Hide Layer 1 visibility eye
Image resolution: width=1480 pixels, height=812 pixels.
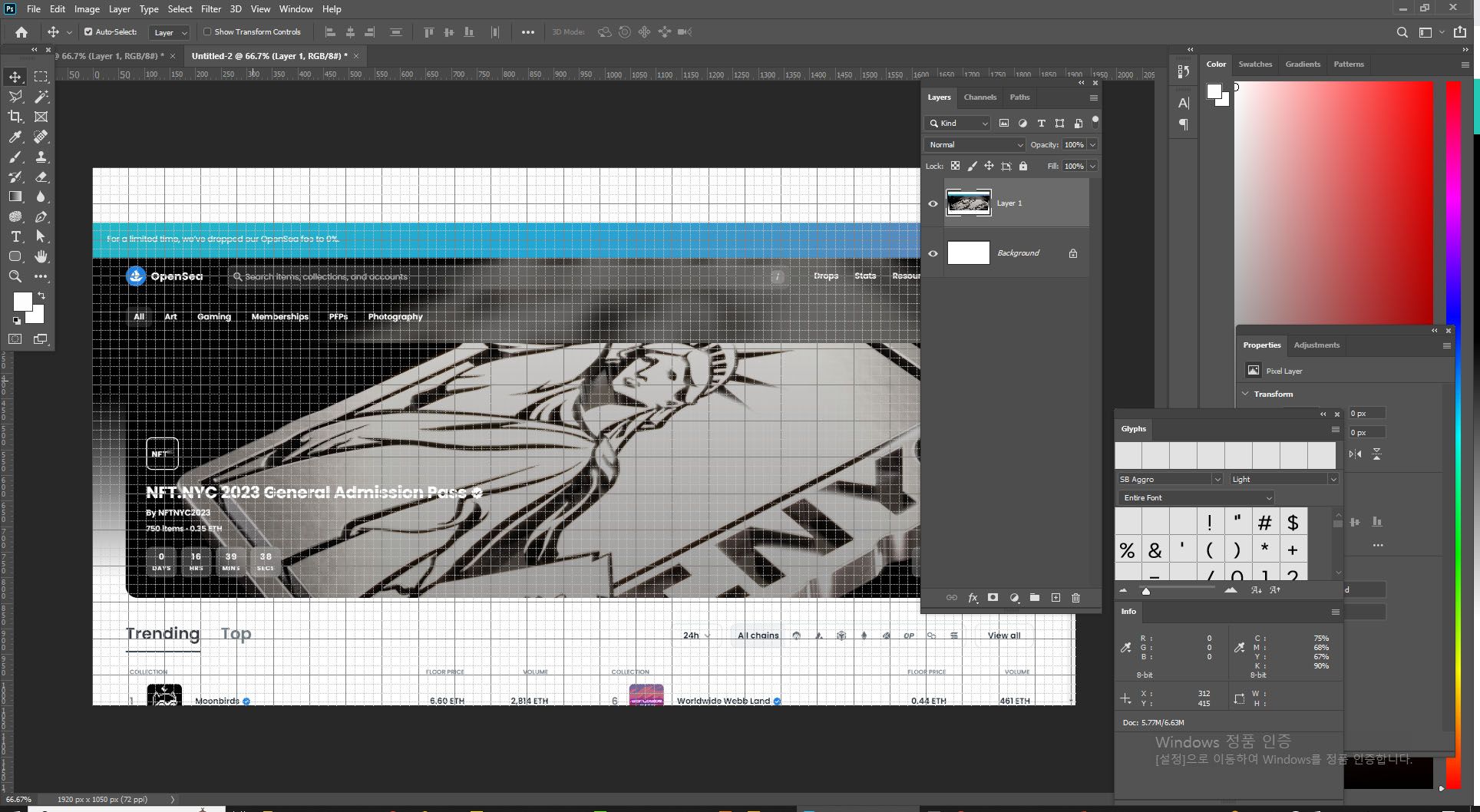(933, 203)
